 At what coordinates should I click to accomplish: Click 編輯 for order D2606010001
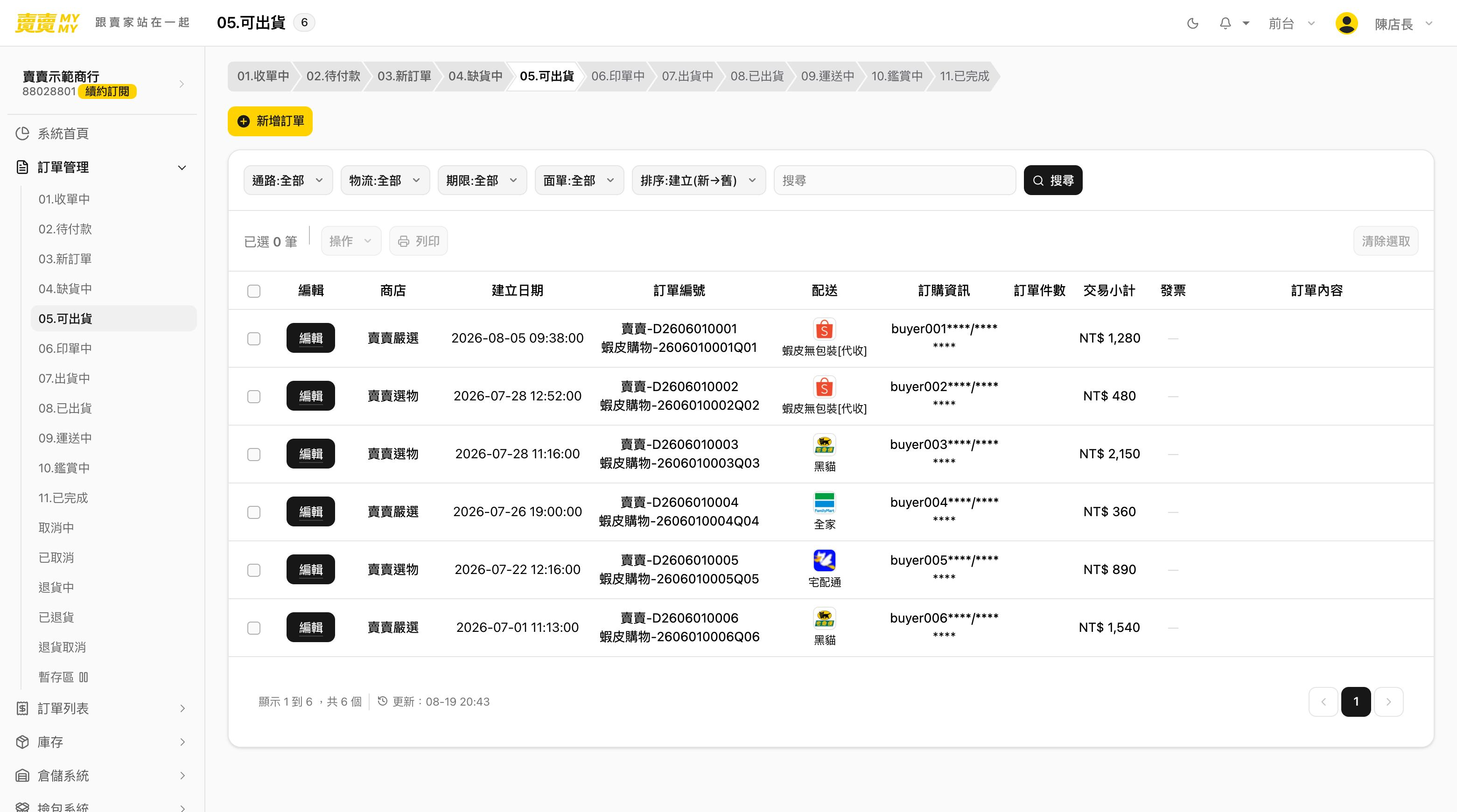310,338
